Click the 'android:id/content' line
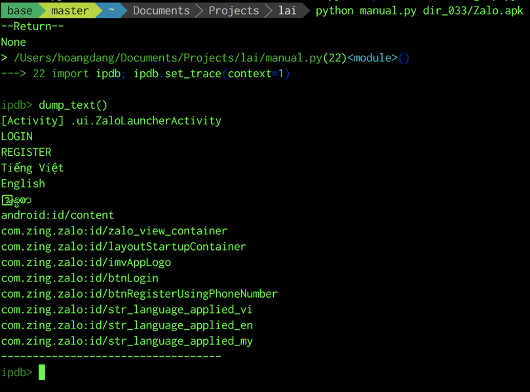 pos(57,215)
